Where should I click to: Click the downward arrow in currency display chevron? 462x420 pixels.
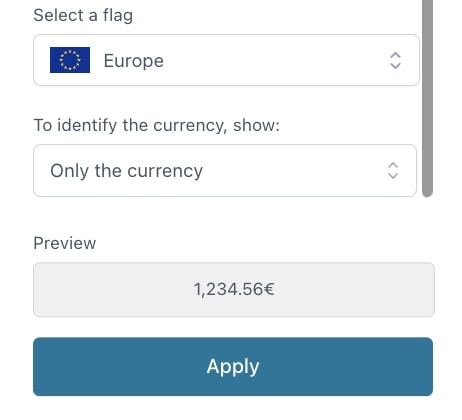coord(393,175)
